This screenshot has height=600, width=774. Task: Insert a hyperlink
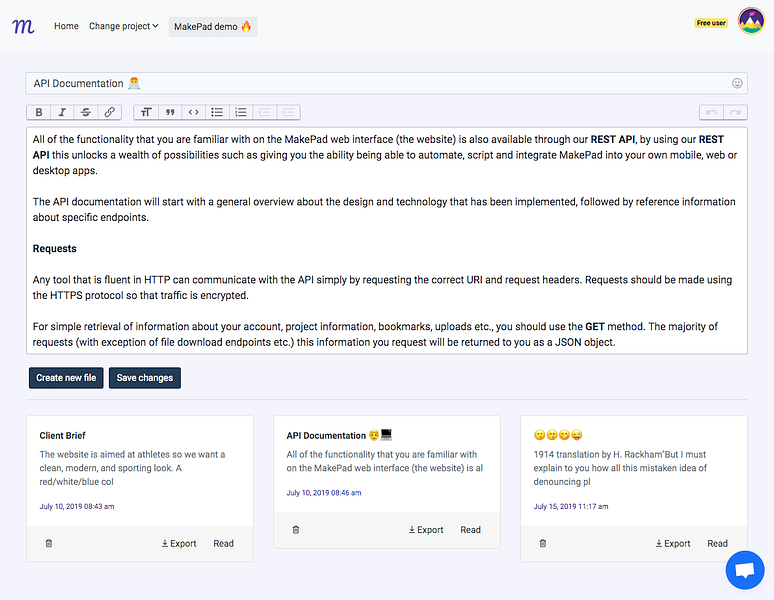coord(110,112)
